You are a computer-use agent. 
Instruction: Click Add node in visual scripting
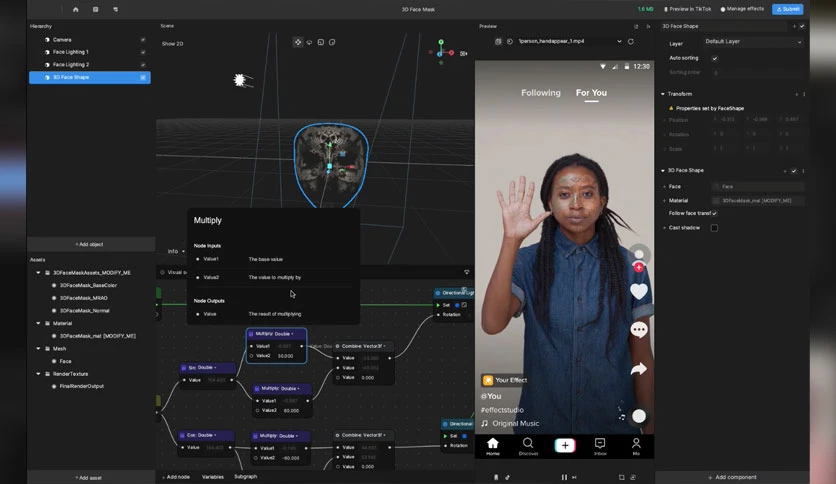[x=176, y=477]
